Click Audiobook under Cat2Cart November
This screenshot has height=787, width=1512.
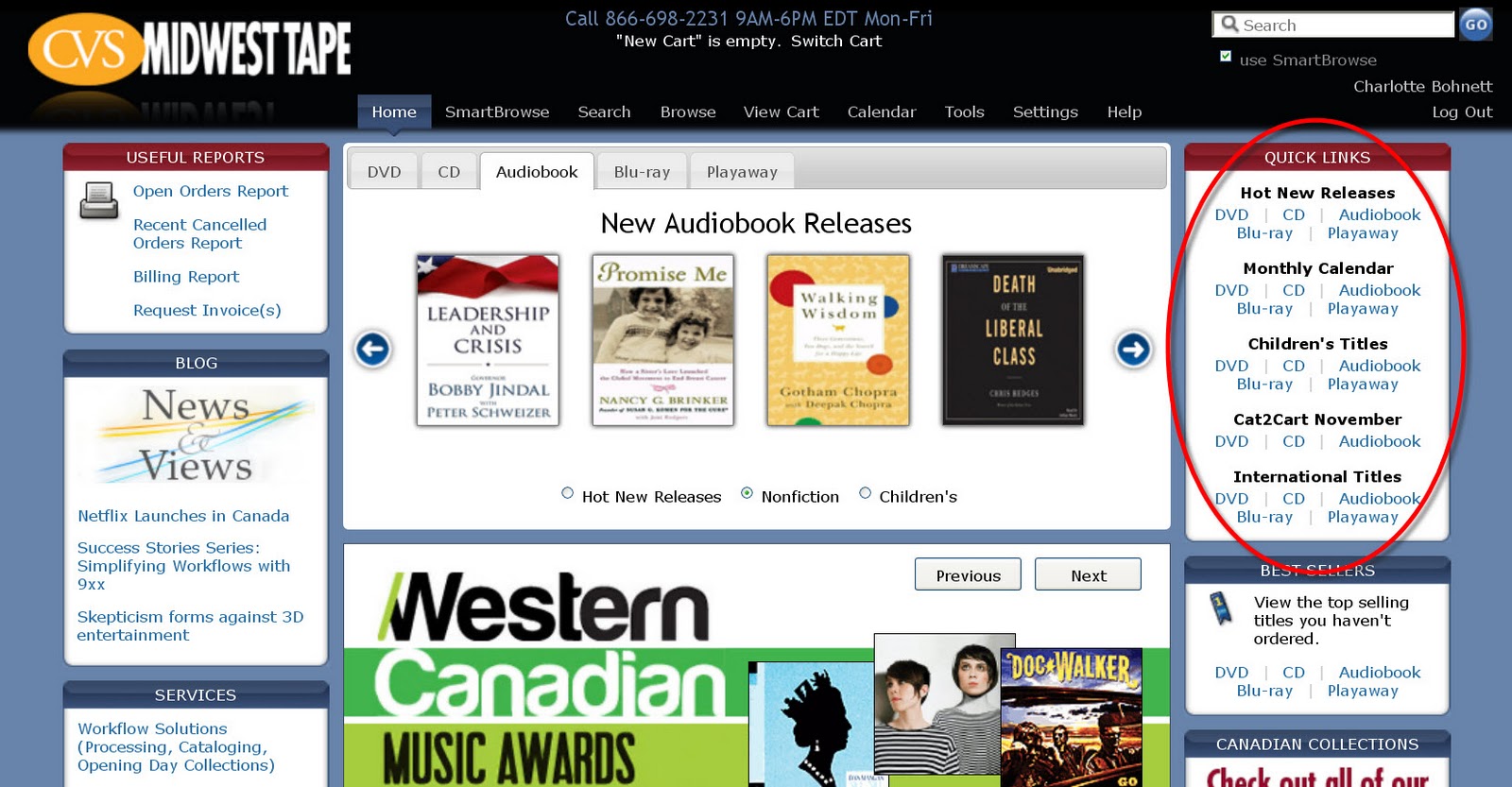point(1380,442)
